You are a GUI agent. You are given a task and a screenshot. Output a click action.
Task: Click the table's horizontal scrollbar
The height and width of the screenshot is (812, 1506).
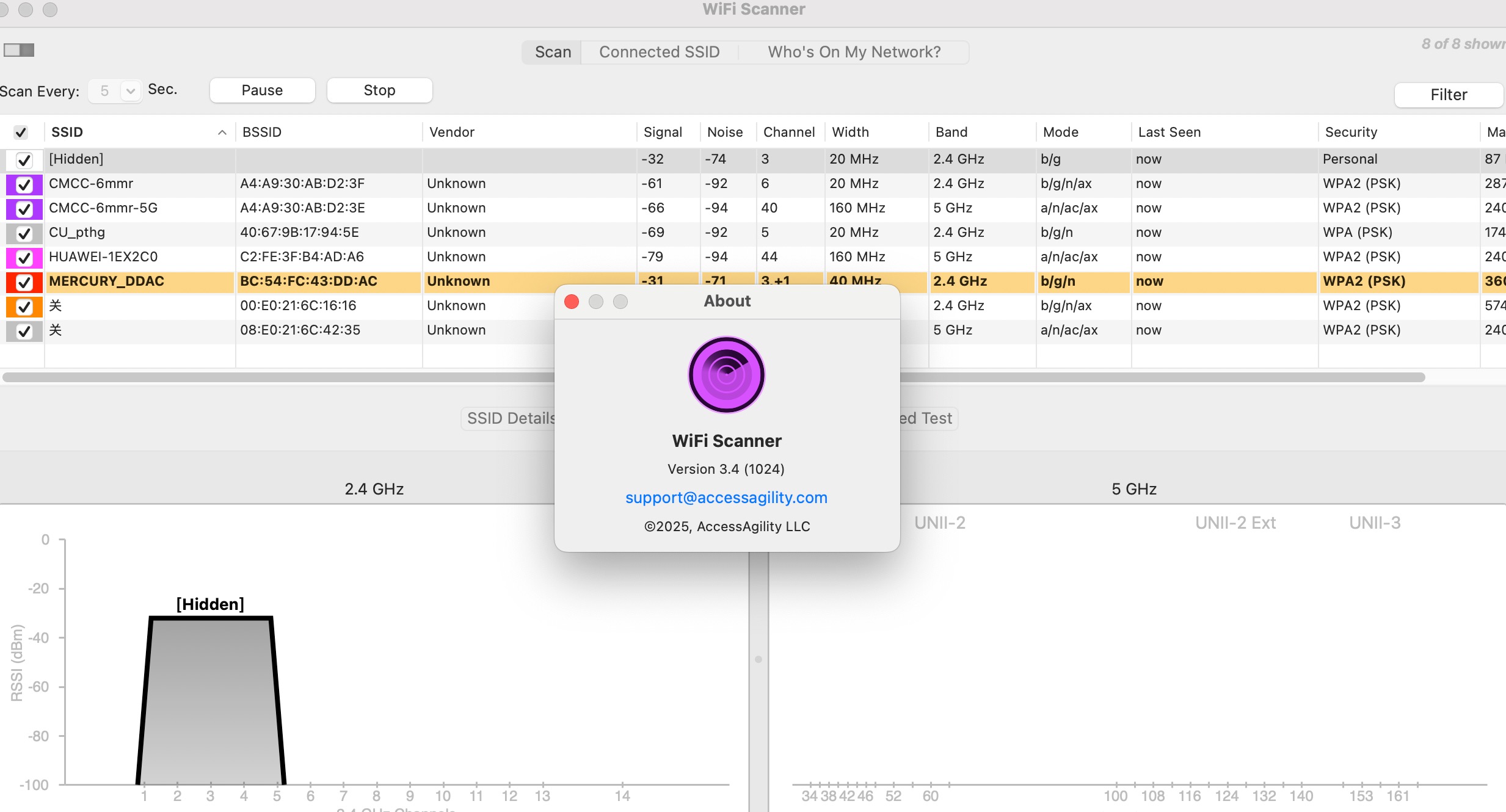713,377
